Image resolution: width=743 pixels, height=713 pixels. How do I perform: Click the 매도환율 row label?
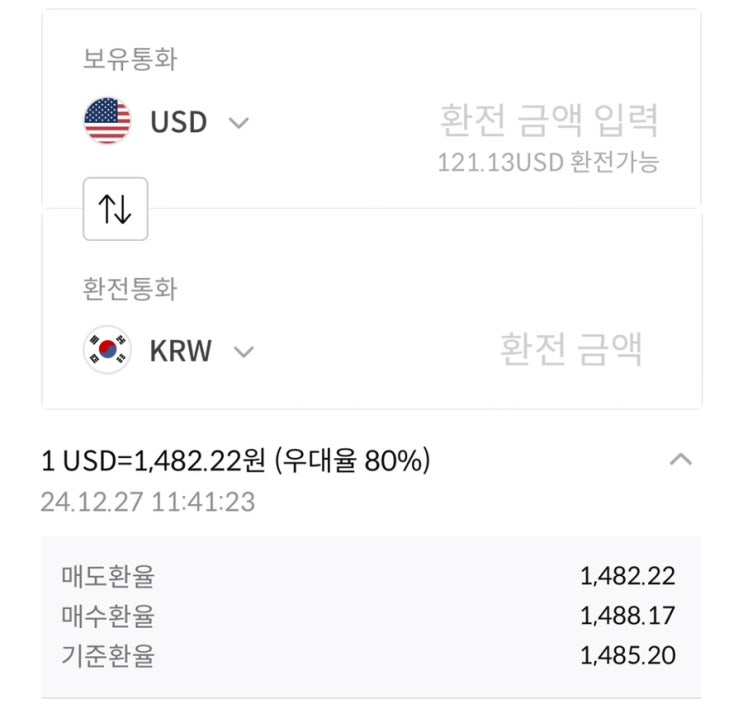tap(108, 576)
